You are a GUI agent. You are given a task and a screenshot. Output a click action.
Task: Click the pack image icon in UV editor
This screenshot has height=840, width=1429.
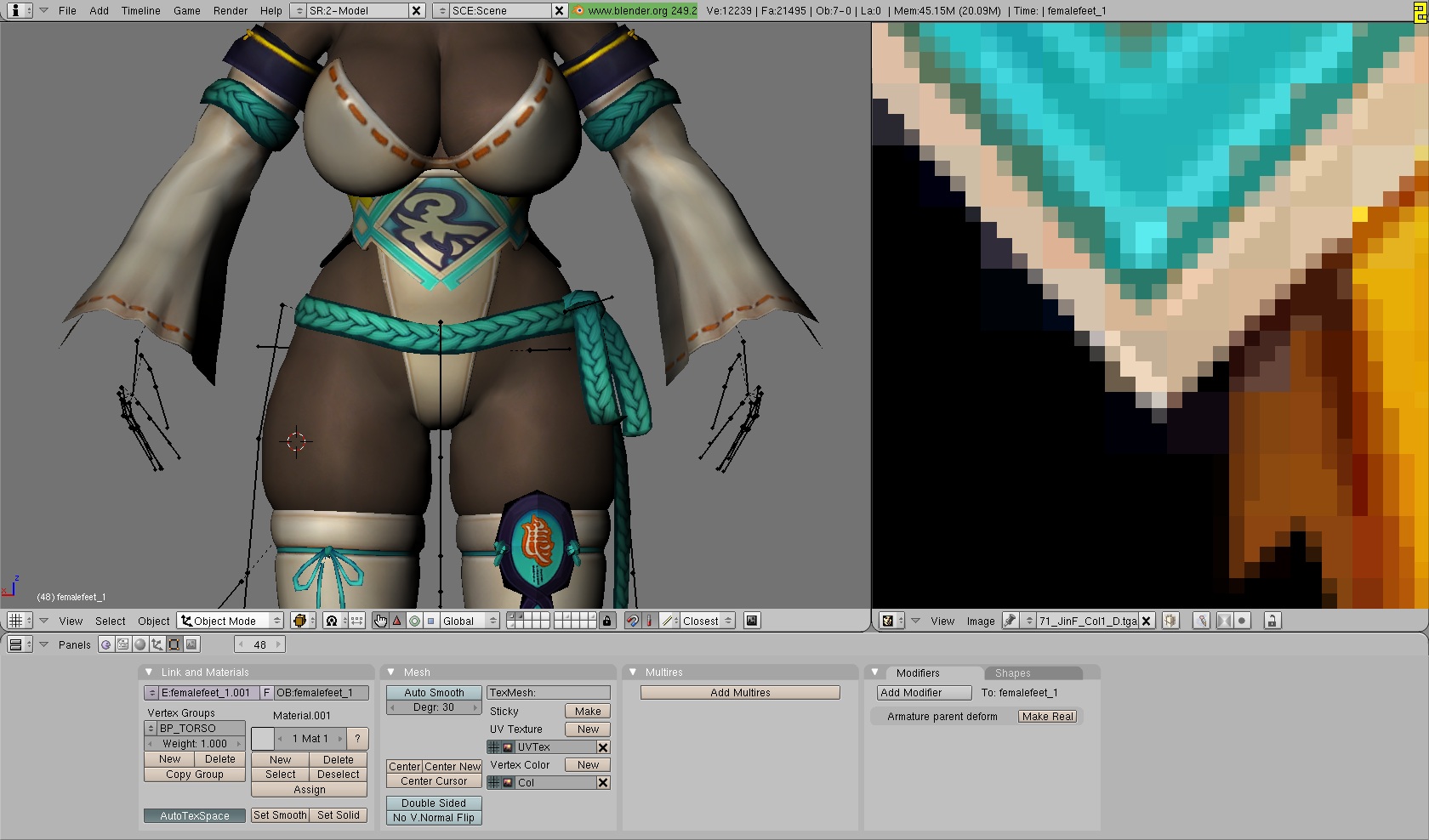1170,621
